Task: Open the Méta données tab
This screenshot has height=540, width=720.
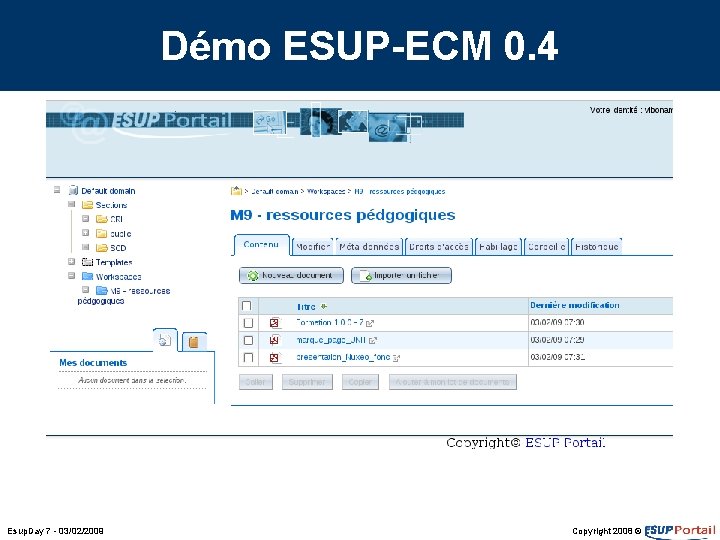Action: [369, 247]
